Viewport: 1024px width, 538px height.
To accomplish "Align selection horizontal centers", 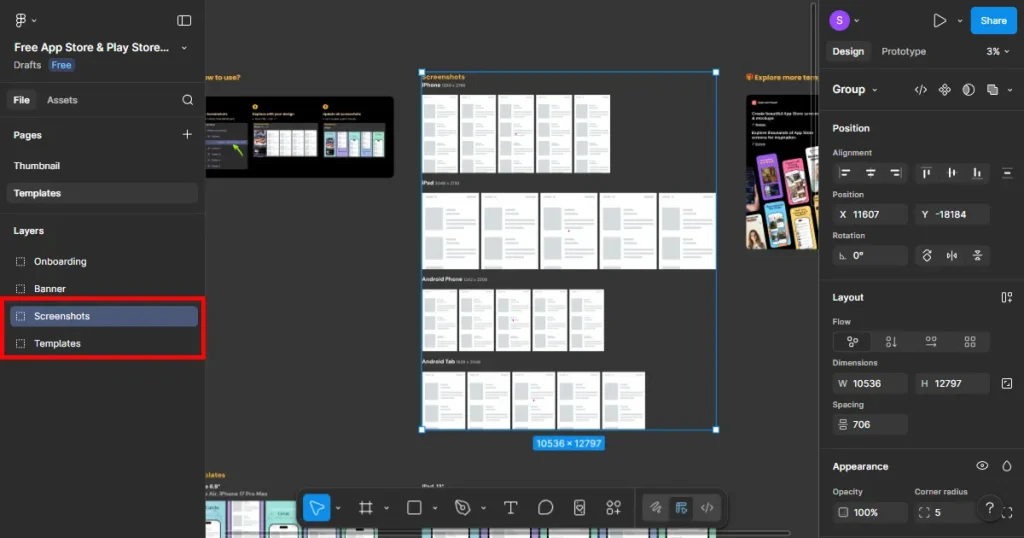I will [x=871, y=173].
